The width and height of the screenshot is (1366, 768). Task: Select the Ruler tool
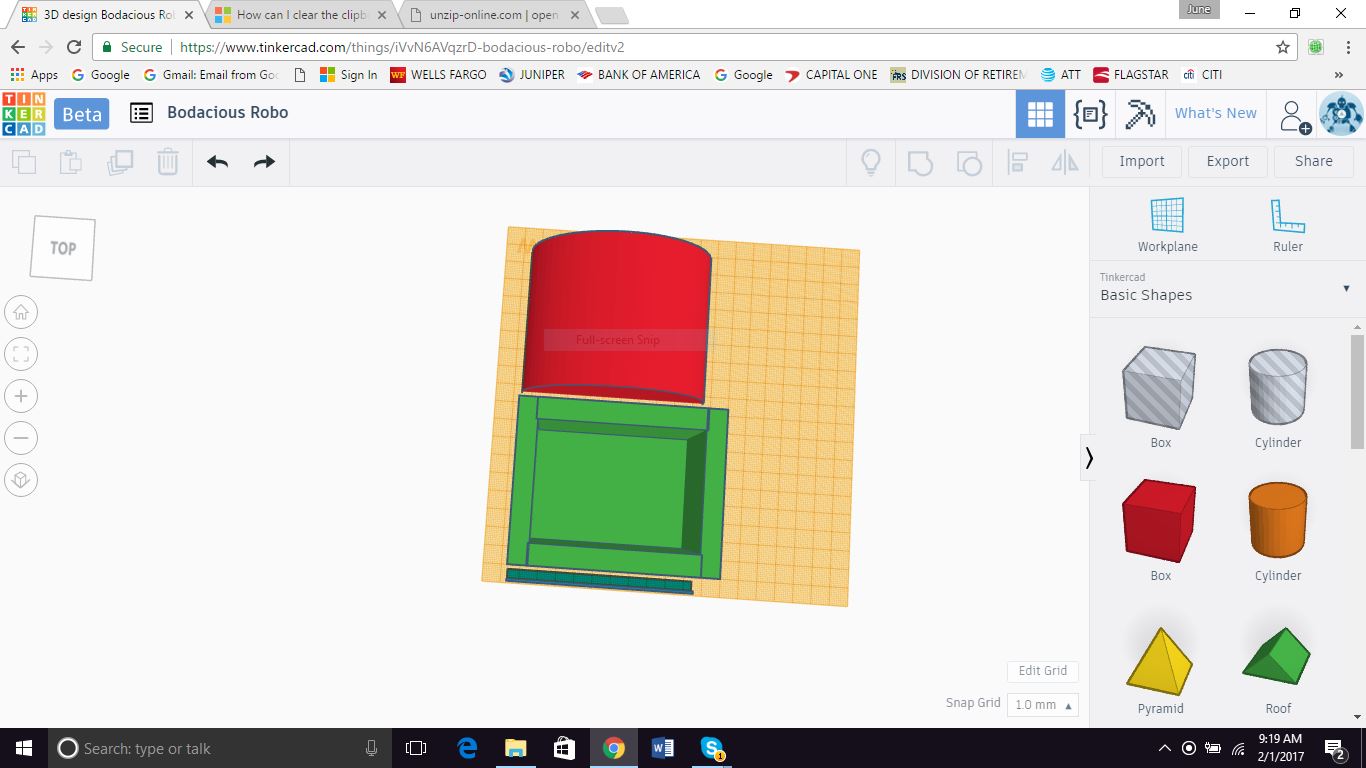tap(1288, 225)
